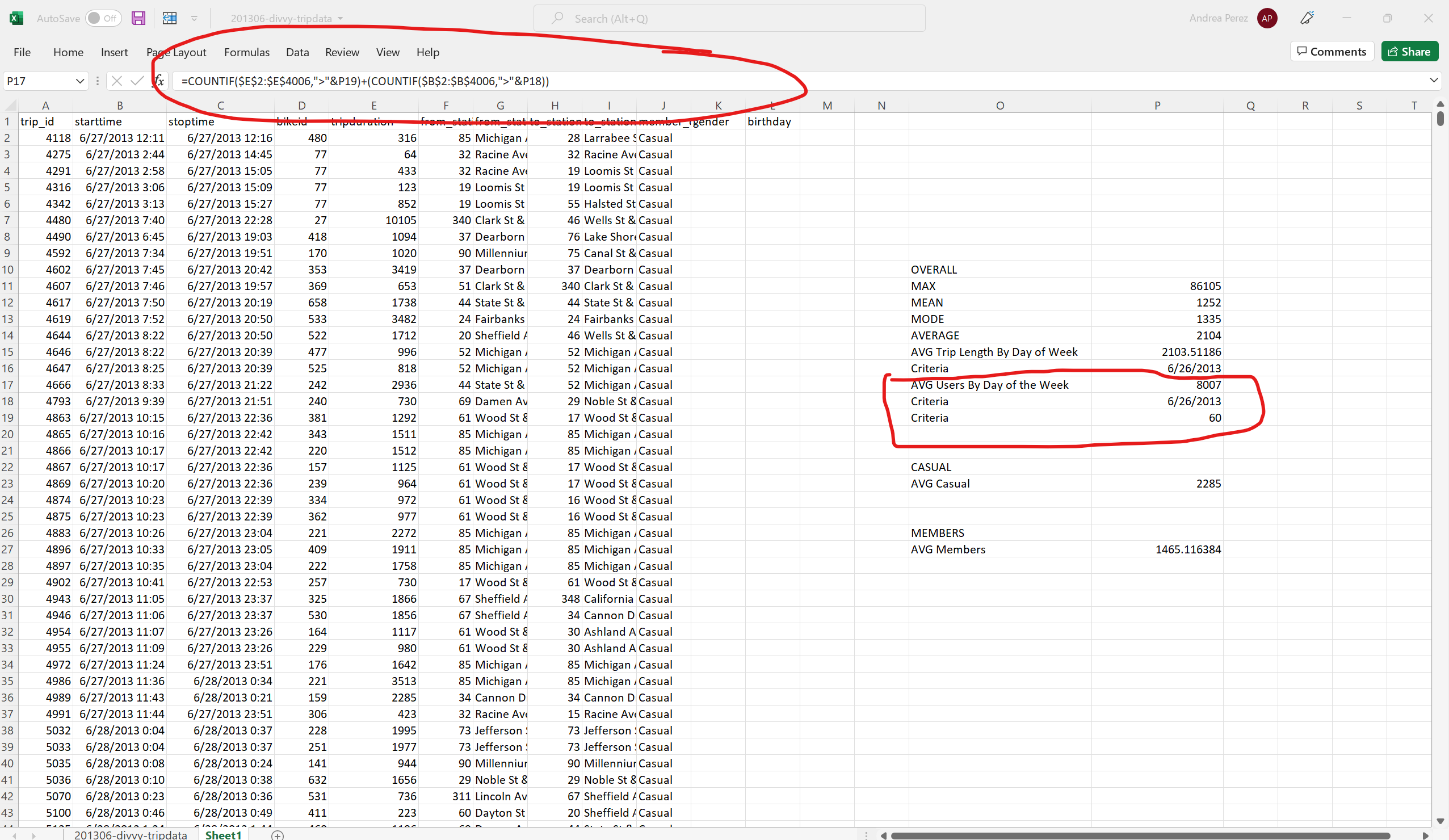Viewport: 1449px width, 840px height.
Task: Click the Name Box showing P17
Action: click(38, 81)
